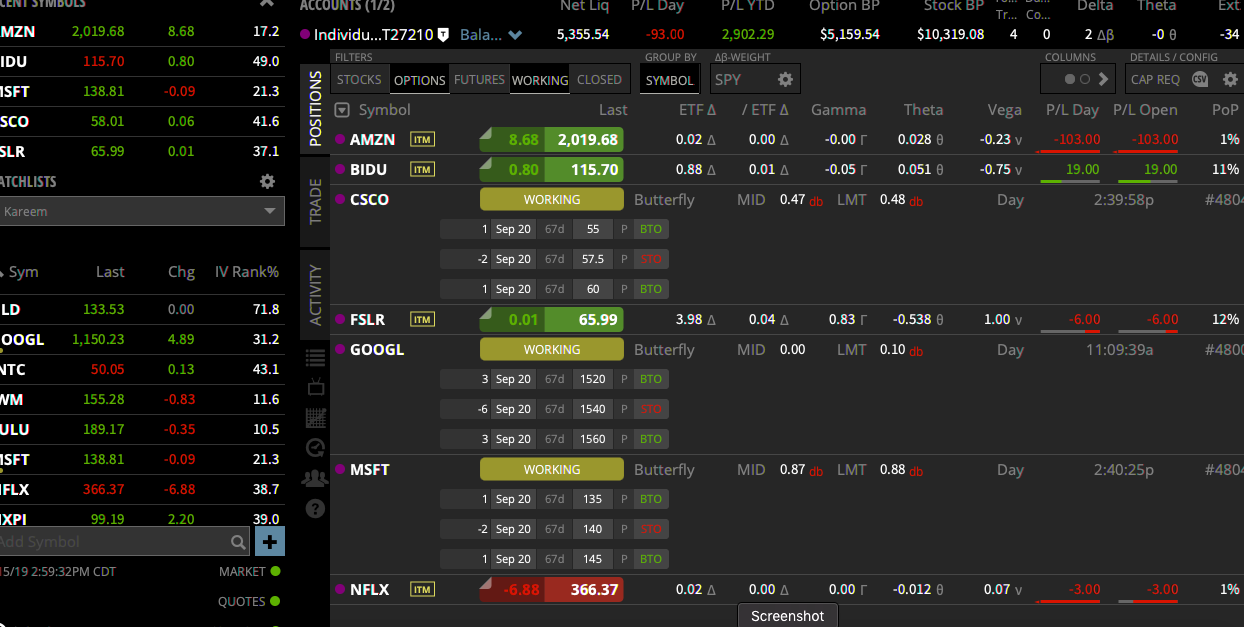Switch to the TRADE vertical tab
This screenshot has height=627, width=1244.
315,201
